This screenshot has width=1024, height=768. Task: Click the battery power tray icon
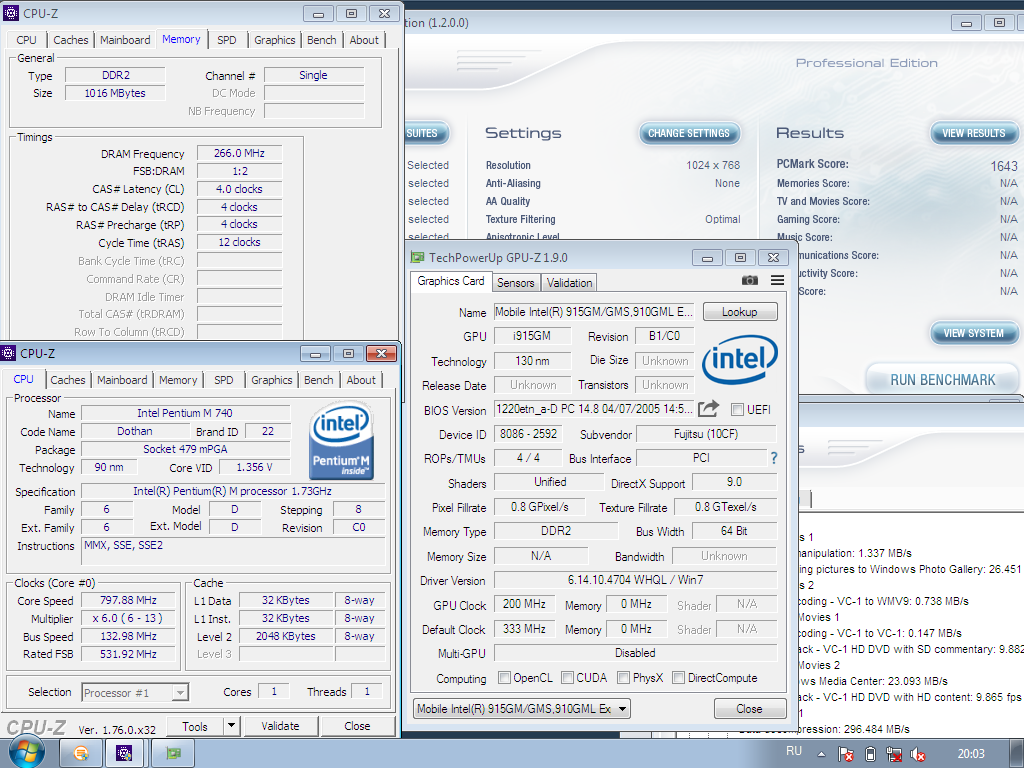[870, 754]
